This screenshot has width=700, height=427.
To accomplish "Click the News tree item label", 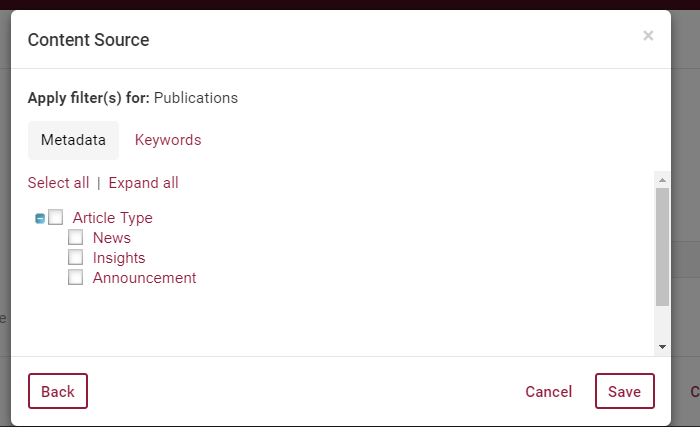I will click(x=112, y=238).
